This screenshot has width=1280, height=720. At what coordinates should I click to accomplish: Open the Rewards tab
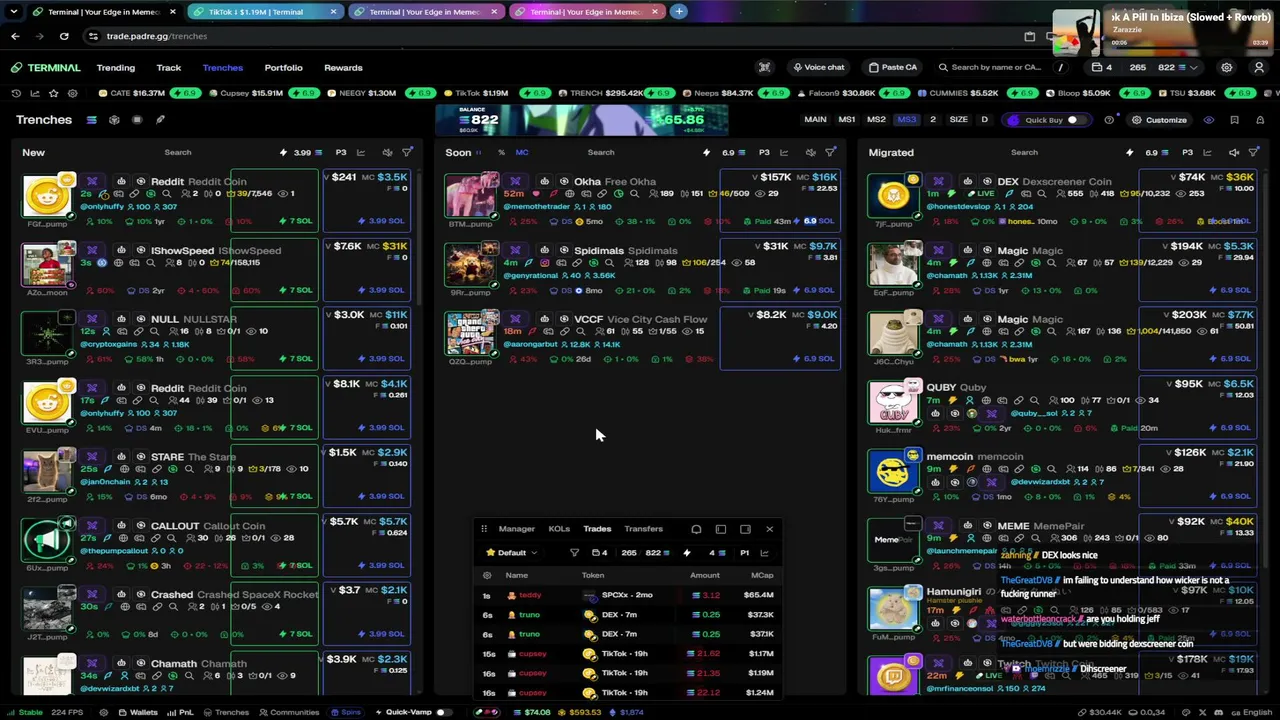(x=343, y=68)
